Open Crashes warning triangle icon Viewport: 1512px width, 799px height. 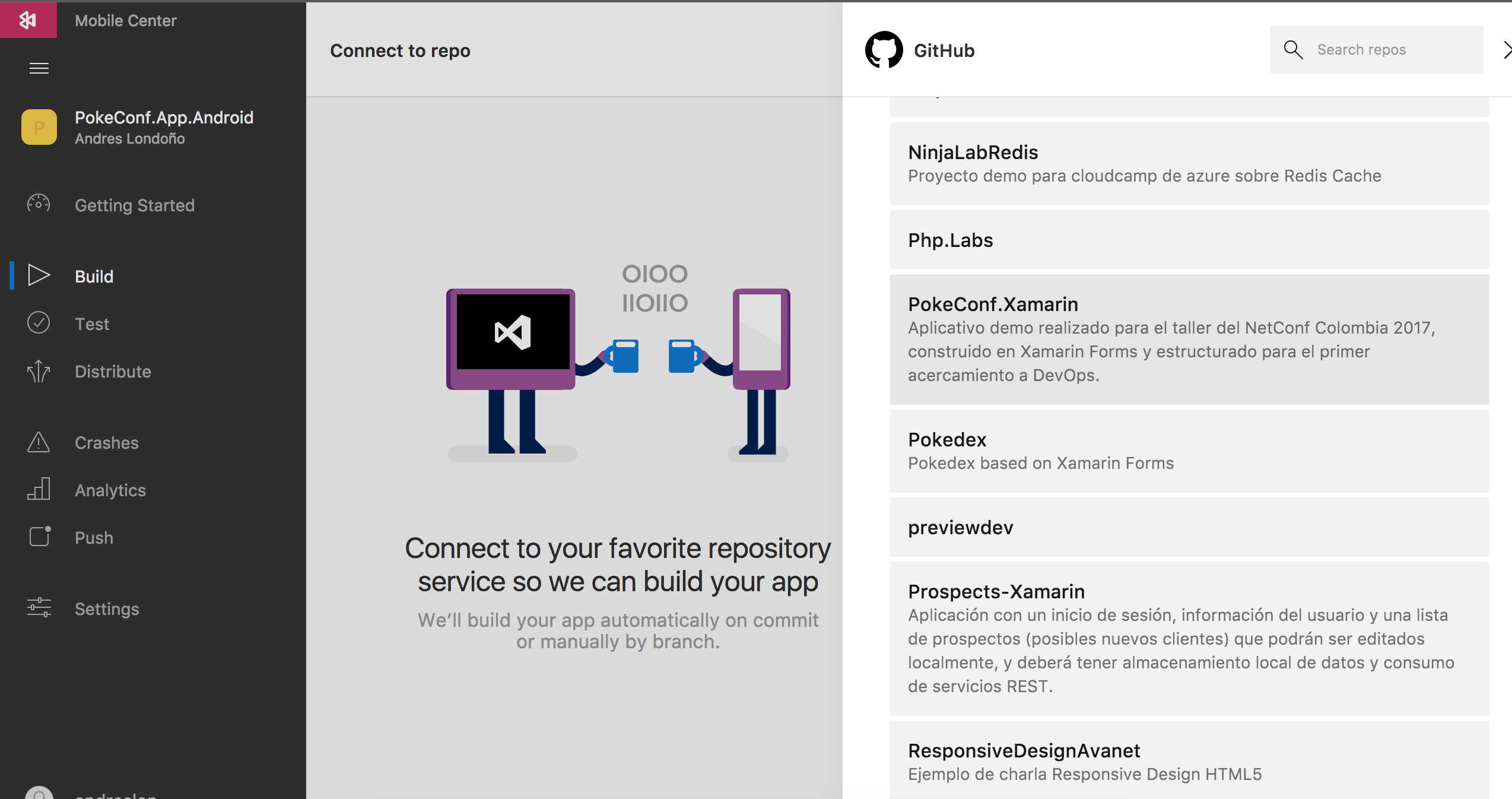(39, 442)
